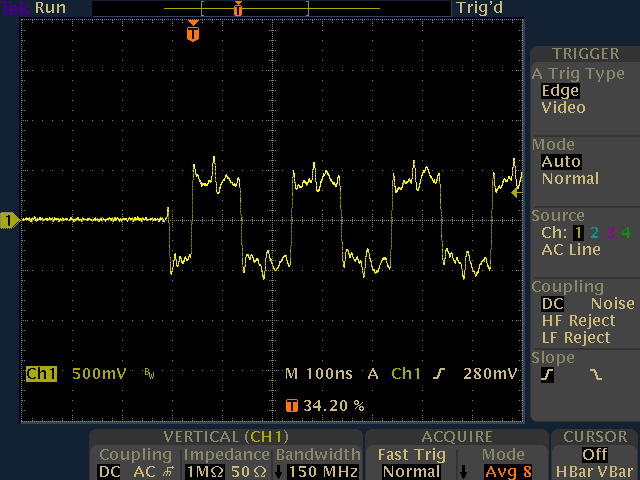Click the orange trigger position marker T
The width and height of the screenshot is (640, 480).
tap(193, 34)
